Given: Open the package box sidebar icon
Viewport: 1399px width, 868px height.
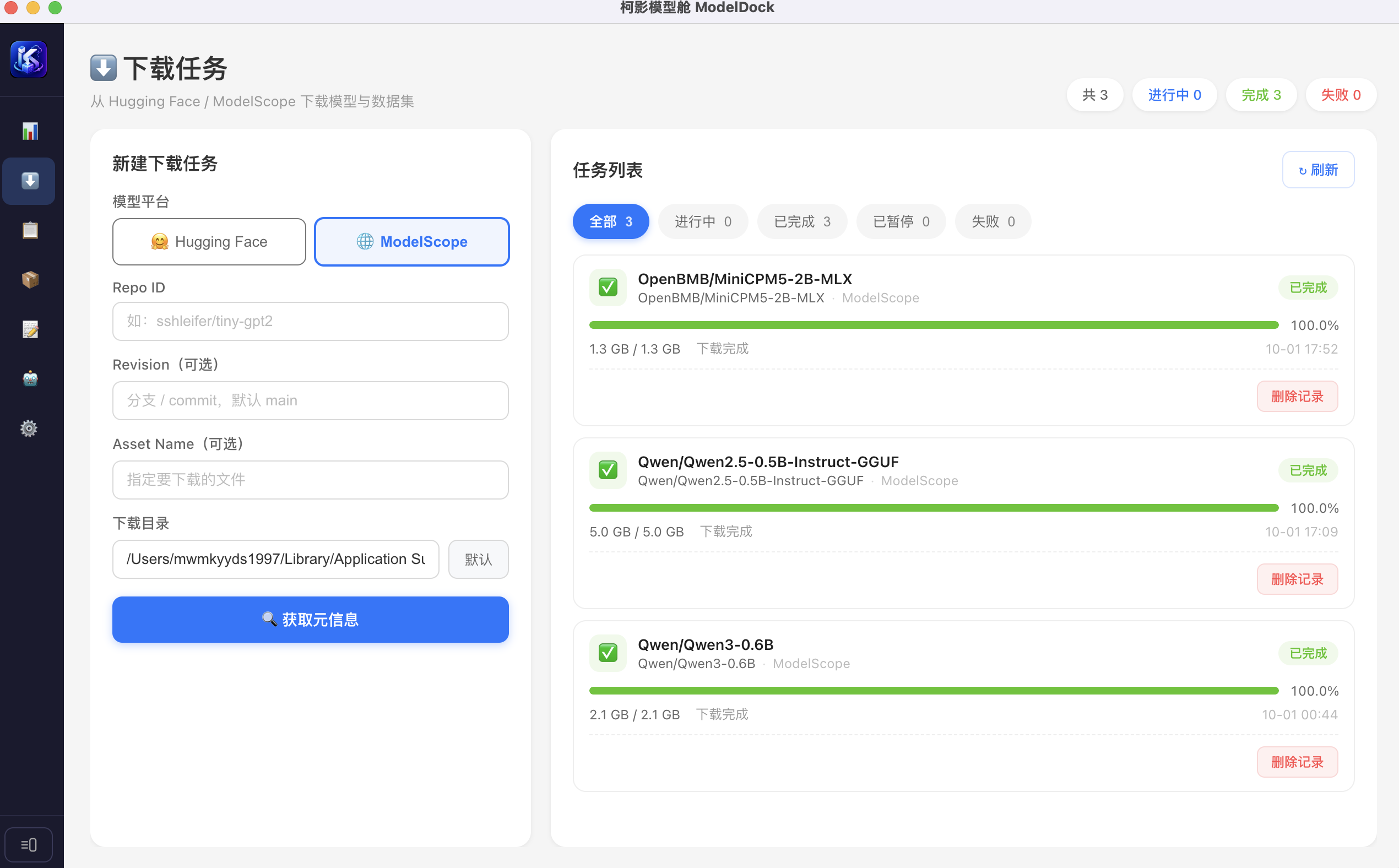Looking at the screenshot, I should pyautogui.click(x=30, y=280).
